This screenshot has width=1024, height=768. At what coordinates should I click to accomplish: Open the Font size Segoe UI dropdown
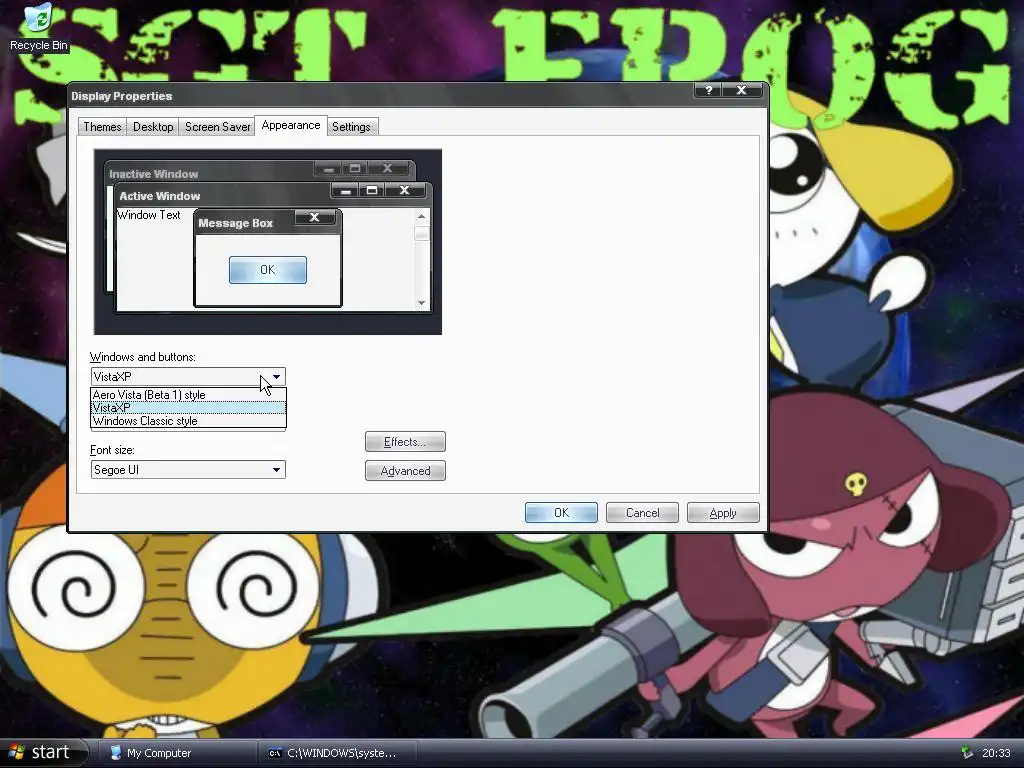[x=188, y=470]
